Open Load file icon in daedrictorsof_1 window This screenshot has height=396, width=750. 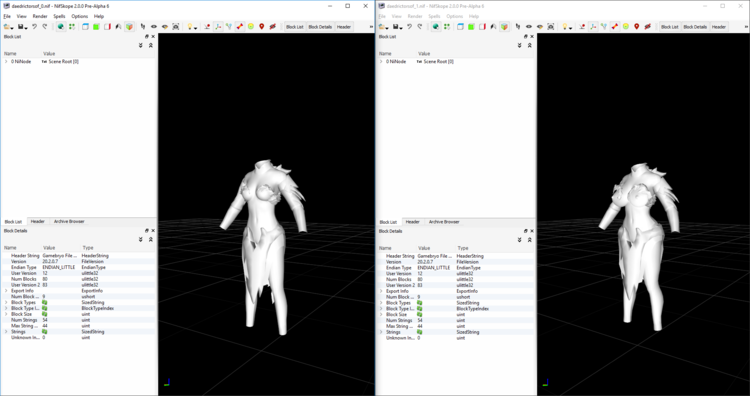pos(381,27)
